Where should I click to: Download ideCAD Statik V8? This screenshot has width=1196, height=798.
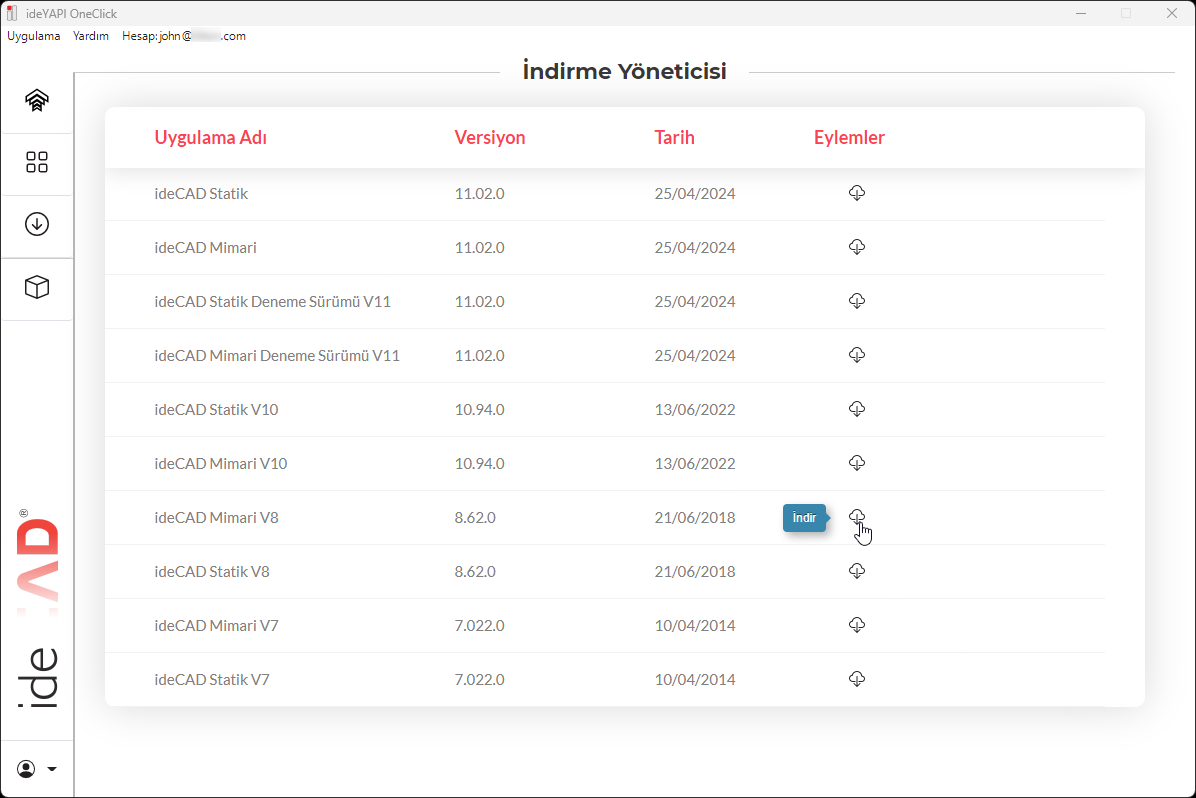coord(856,571)
